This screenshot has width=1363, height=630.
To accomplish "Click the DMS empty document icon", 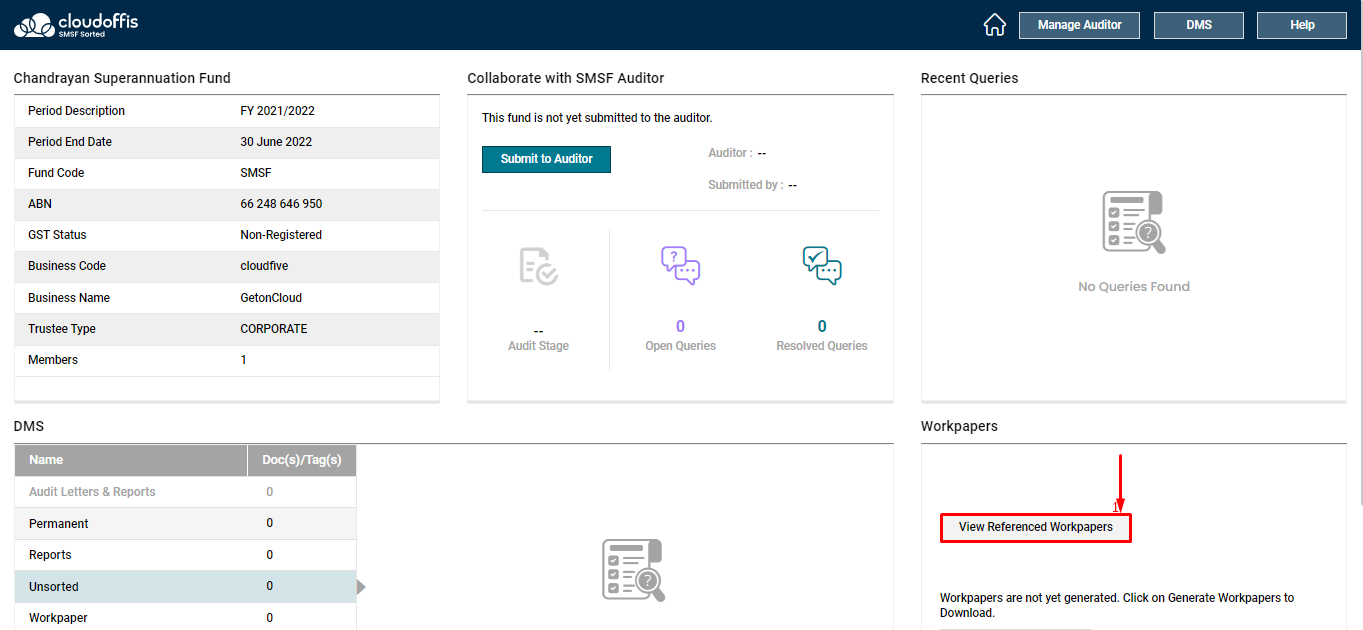I will (633, 570).
